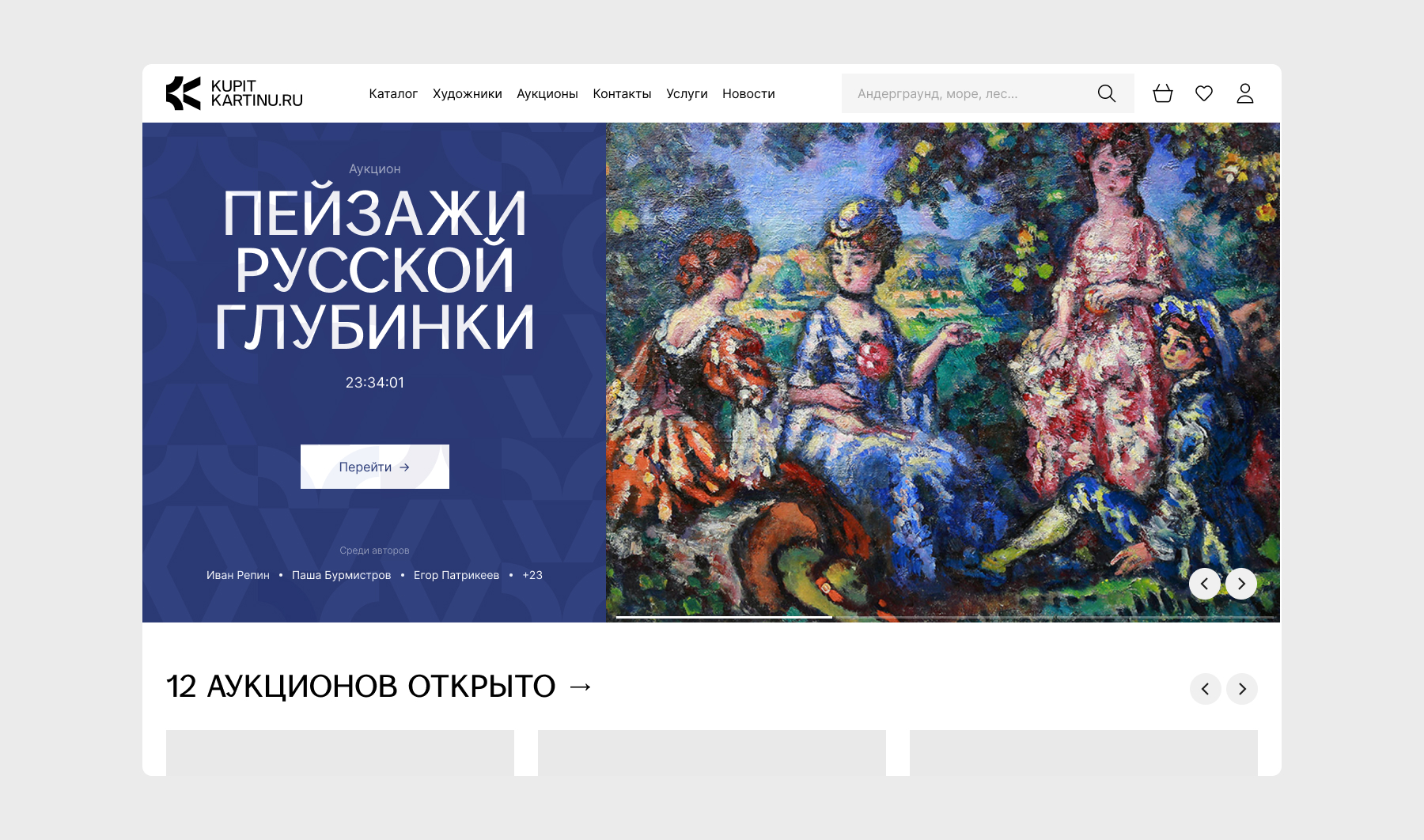Open the auction painting image

point(943,373)
